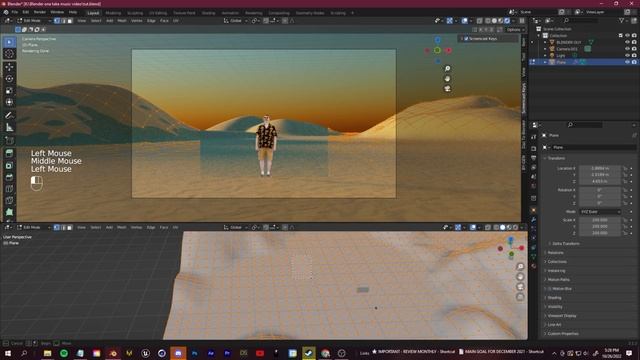
Task: Open the Mesh menu in top viewport
Action: (122, 20)
